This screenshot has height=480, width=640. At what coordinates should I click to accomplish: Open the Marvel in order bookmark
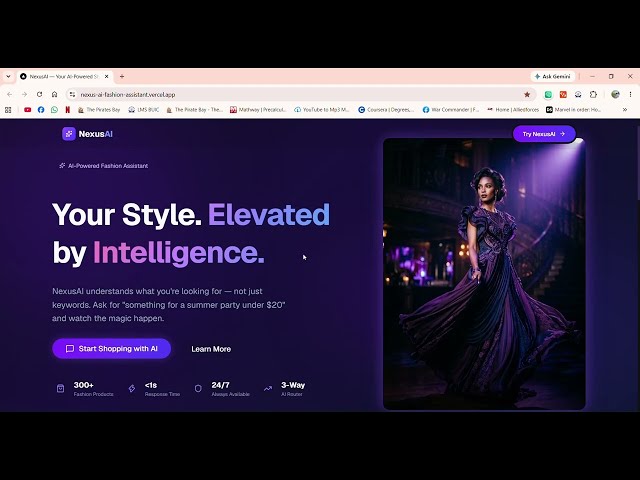(x=573, y=109)
